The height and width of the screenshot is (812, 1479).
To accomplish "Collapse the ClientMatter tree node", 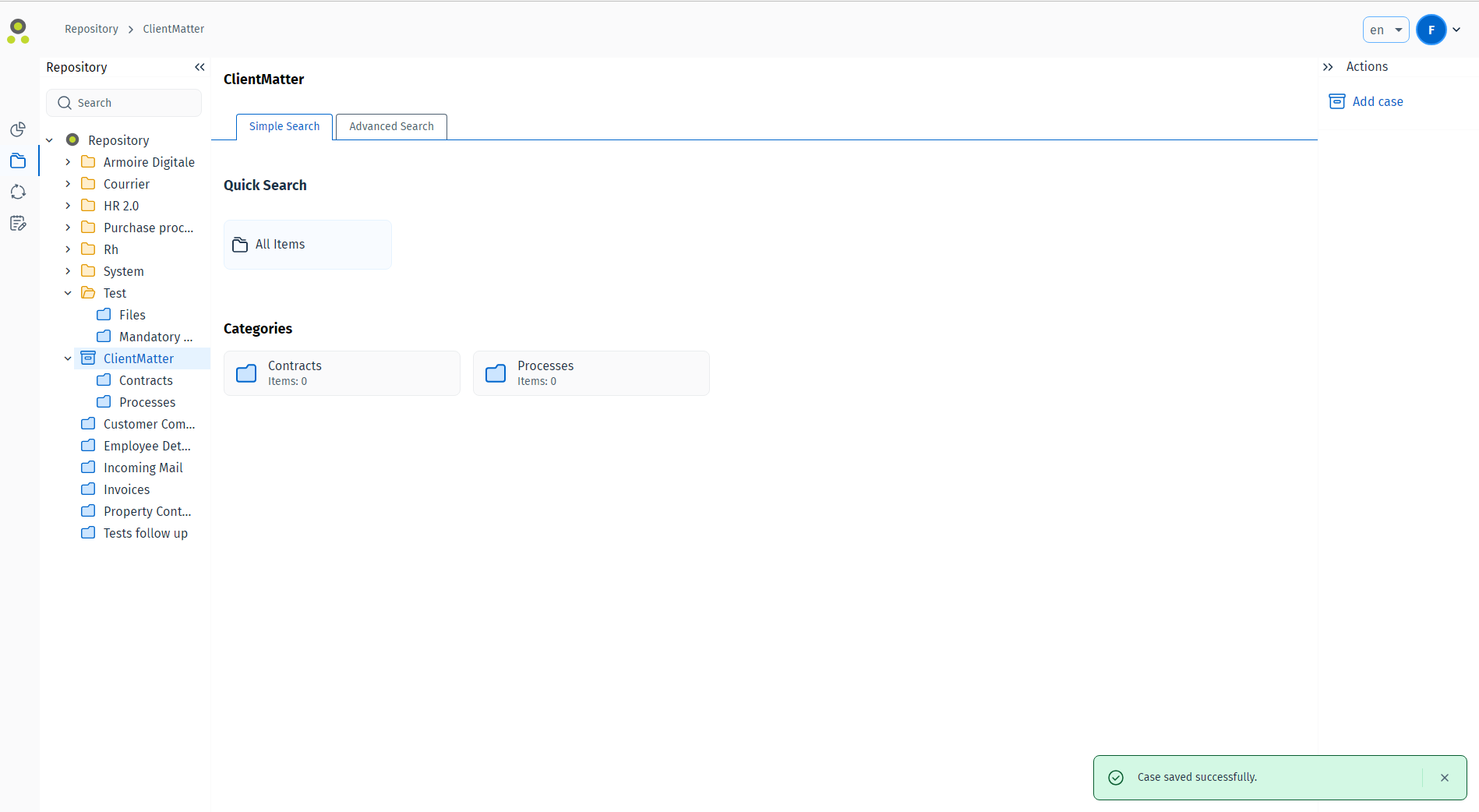I will click(68, 358).
